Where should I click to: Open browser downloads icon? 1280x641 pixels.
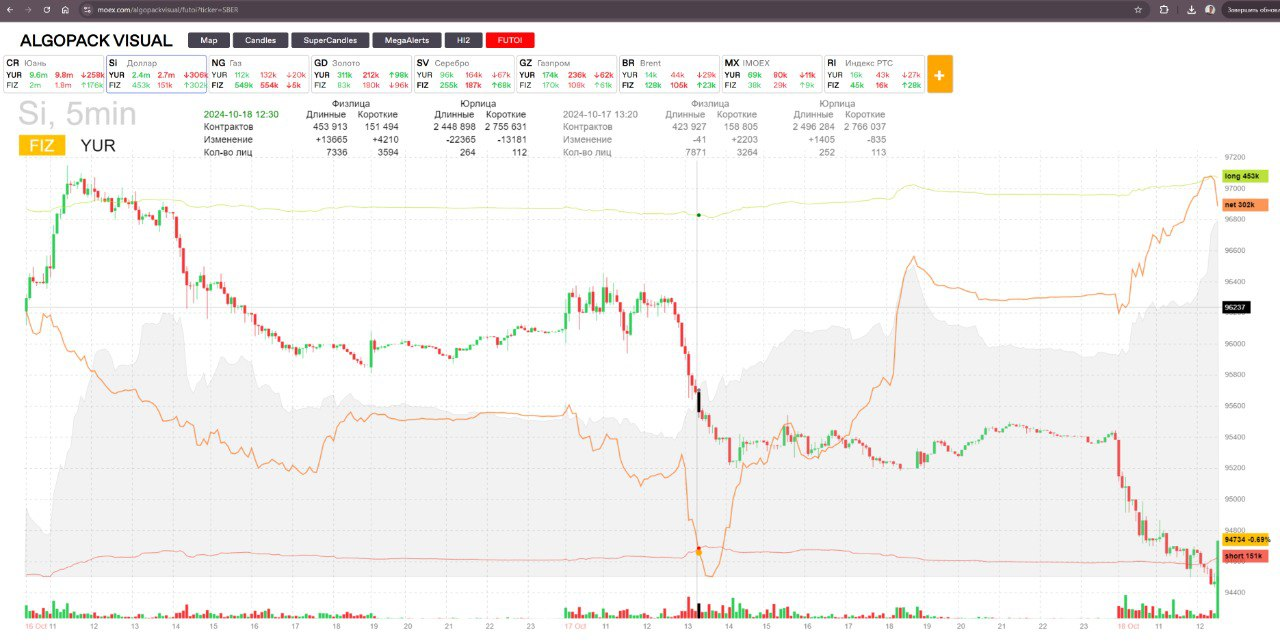pyautogui.click(x=1190, y=9)
